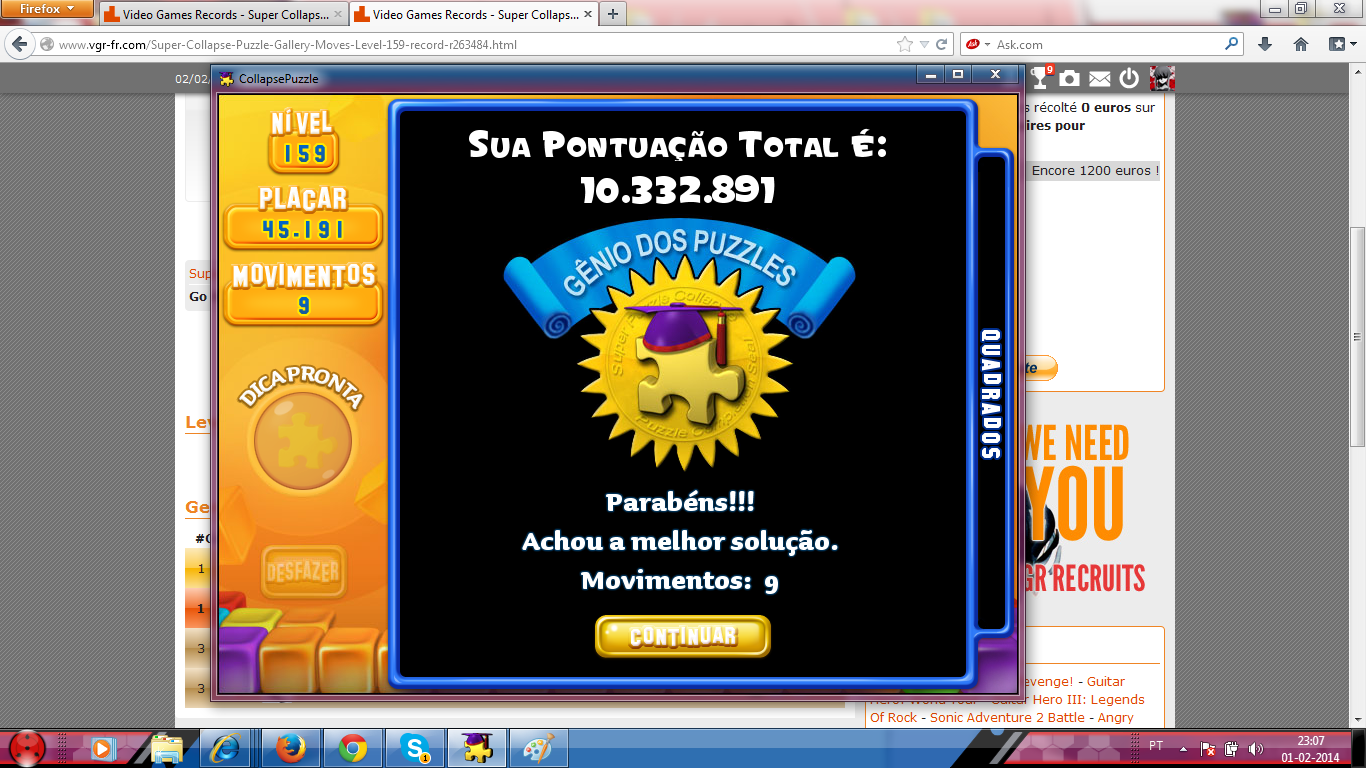The height and width of the screenshot is (768, 1366).
Task: Click the camera icon in site header
Action: click(x=1070, y=78)
